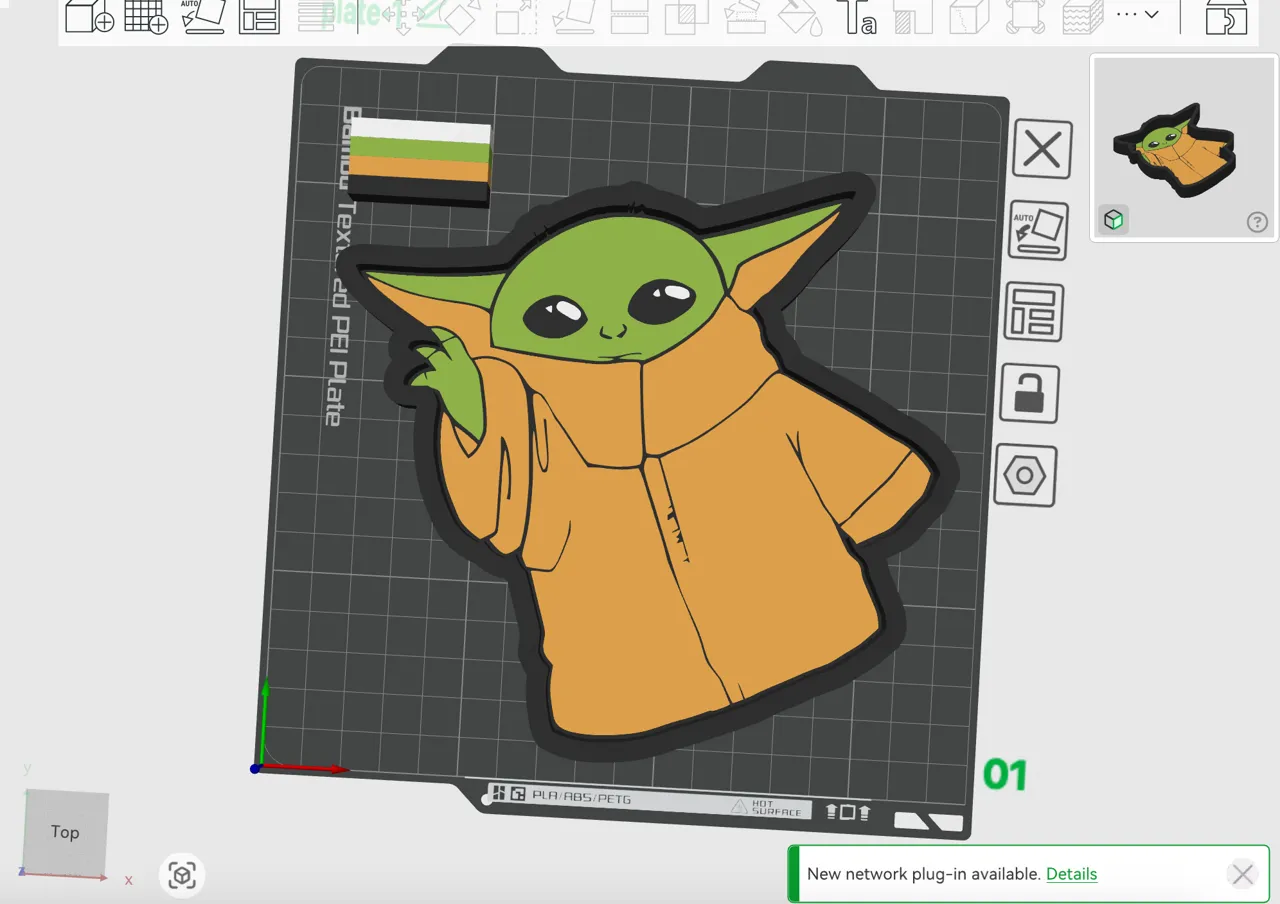Open the seam painting cube tool
1280x904 pixels.
969,16
